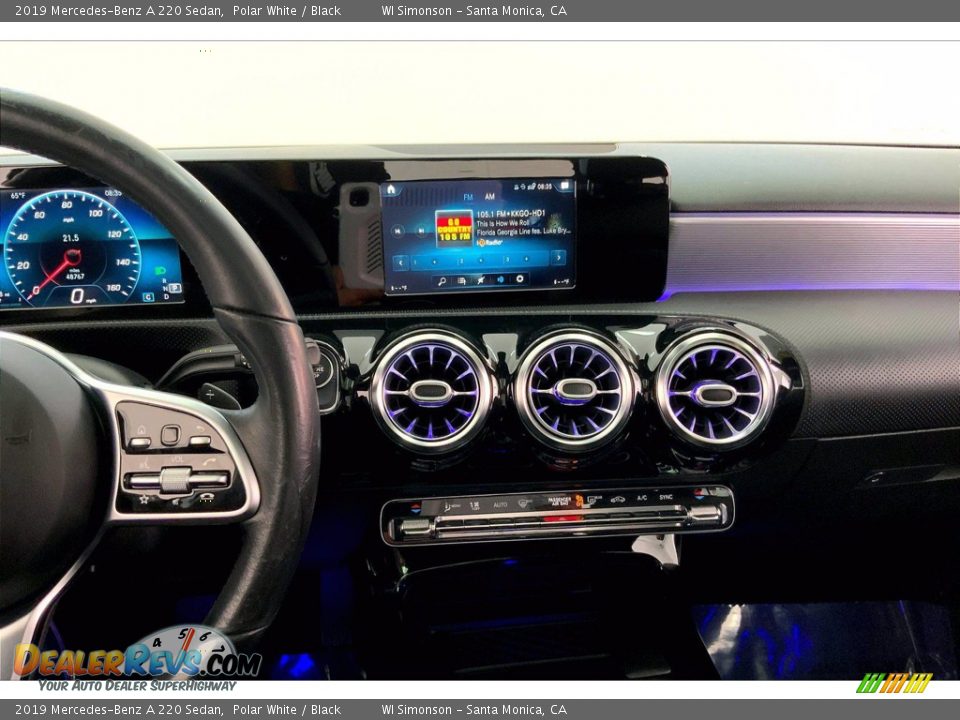
Task: Tap right temperature readout at screen bottom
Action: (x=561, y=282)
